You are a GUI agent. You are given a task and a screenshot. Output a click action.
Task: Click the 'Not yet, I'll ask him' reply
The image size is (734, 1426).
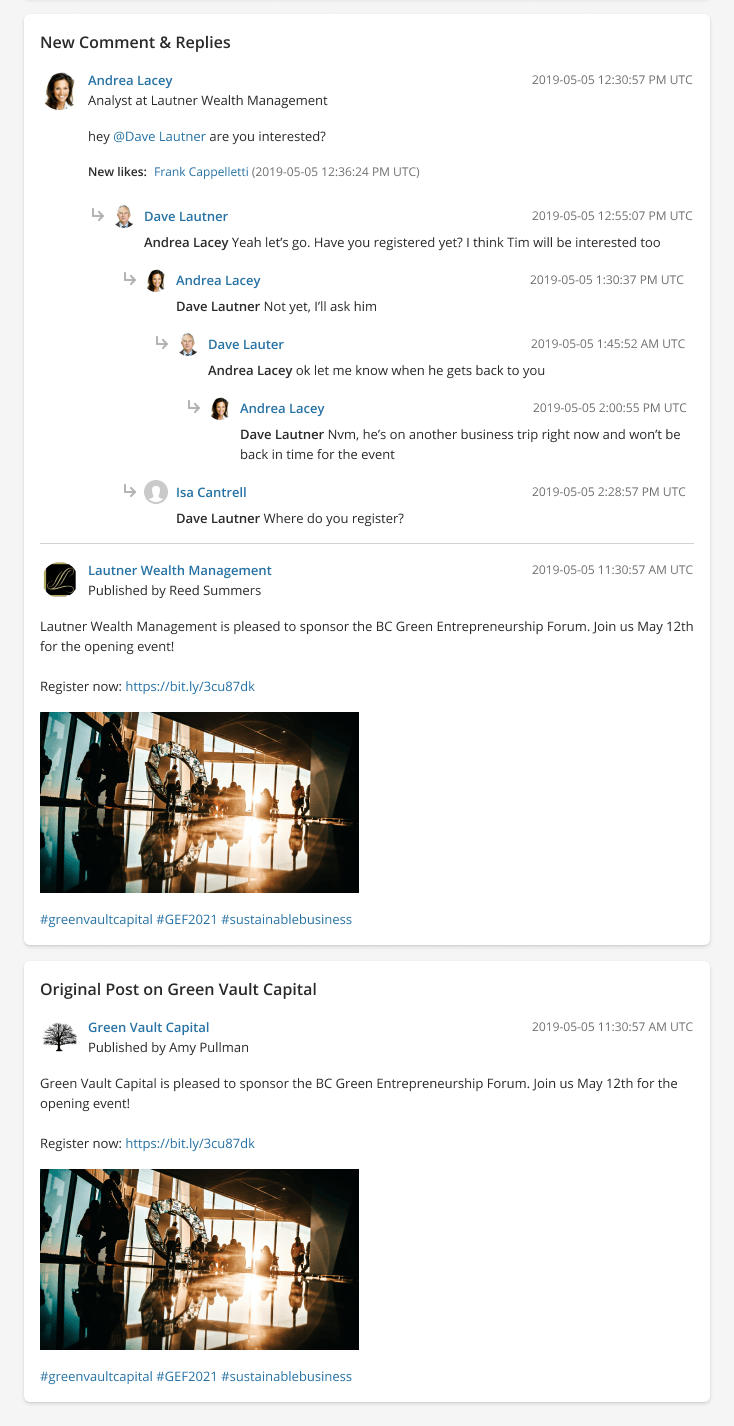(x=276, y=306)
